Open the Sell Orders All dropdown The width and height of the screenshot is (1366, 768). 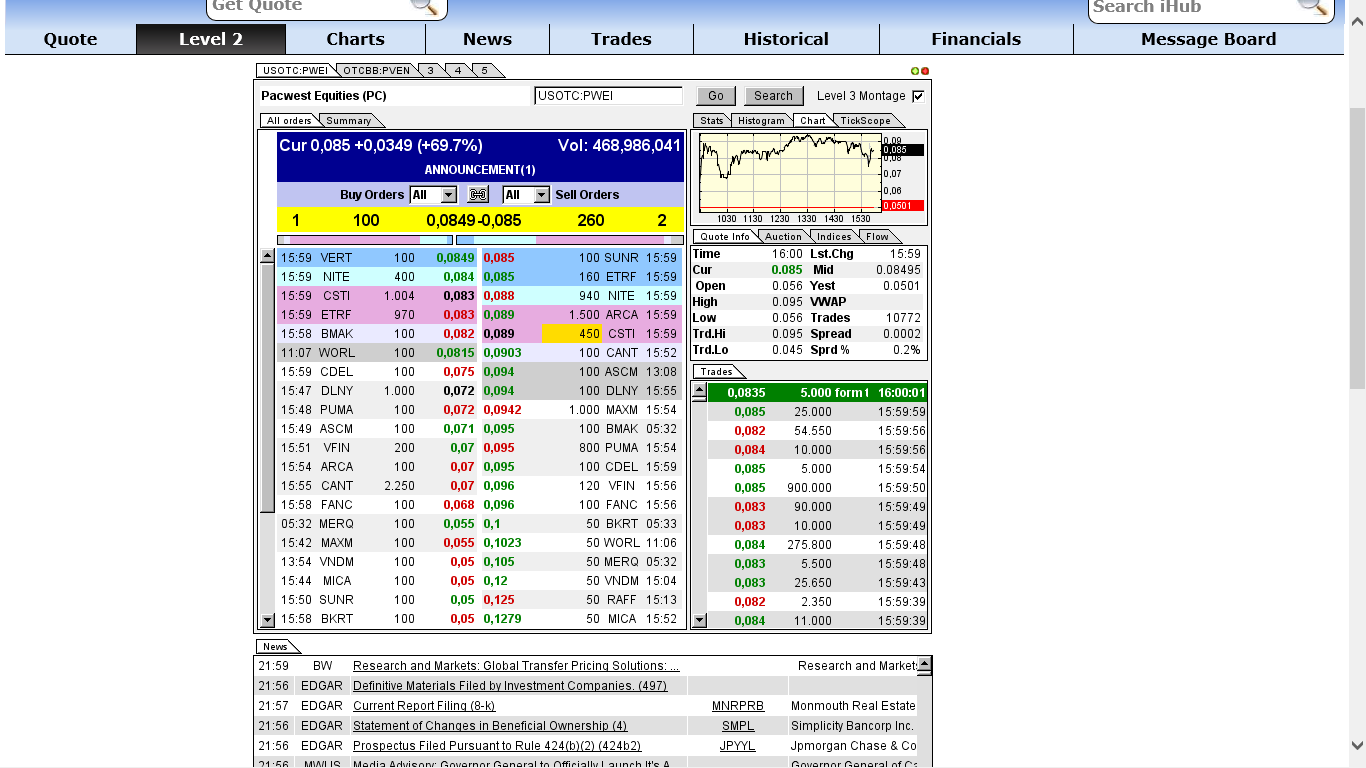[526, 195]
